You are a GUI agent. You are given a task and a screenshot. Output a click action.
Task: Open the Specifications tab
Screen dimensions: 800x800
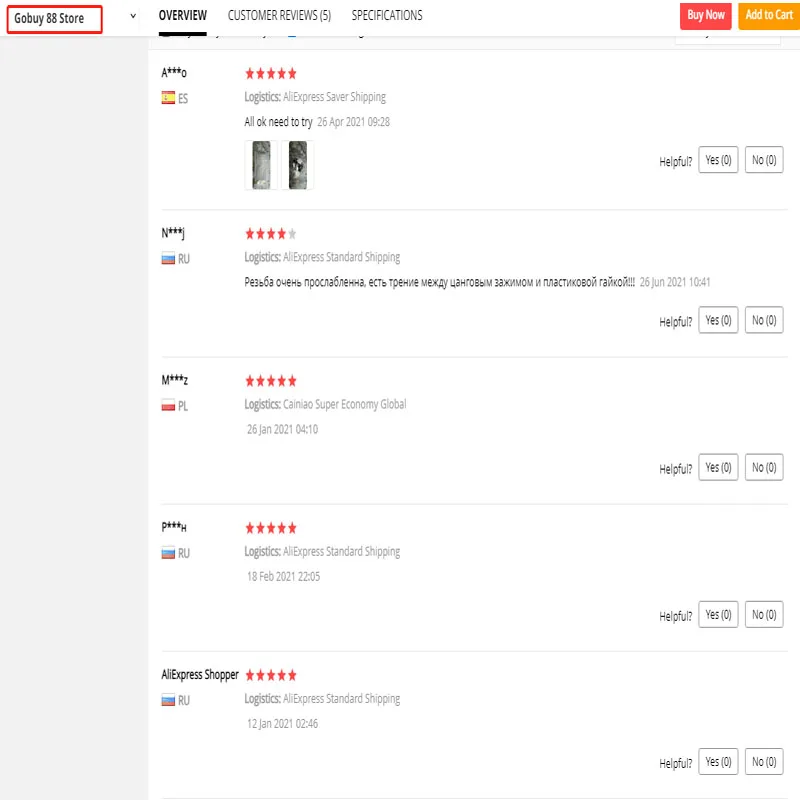pos(387,16)
